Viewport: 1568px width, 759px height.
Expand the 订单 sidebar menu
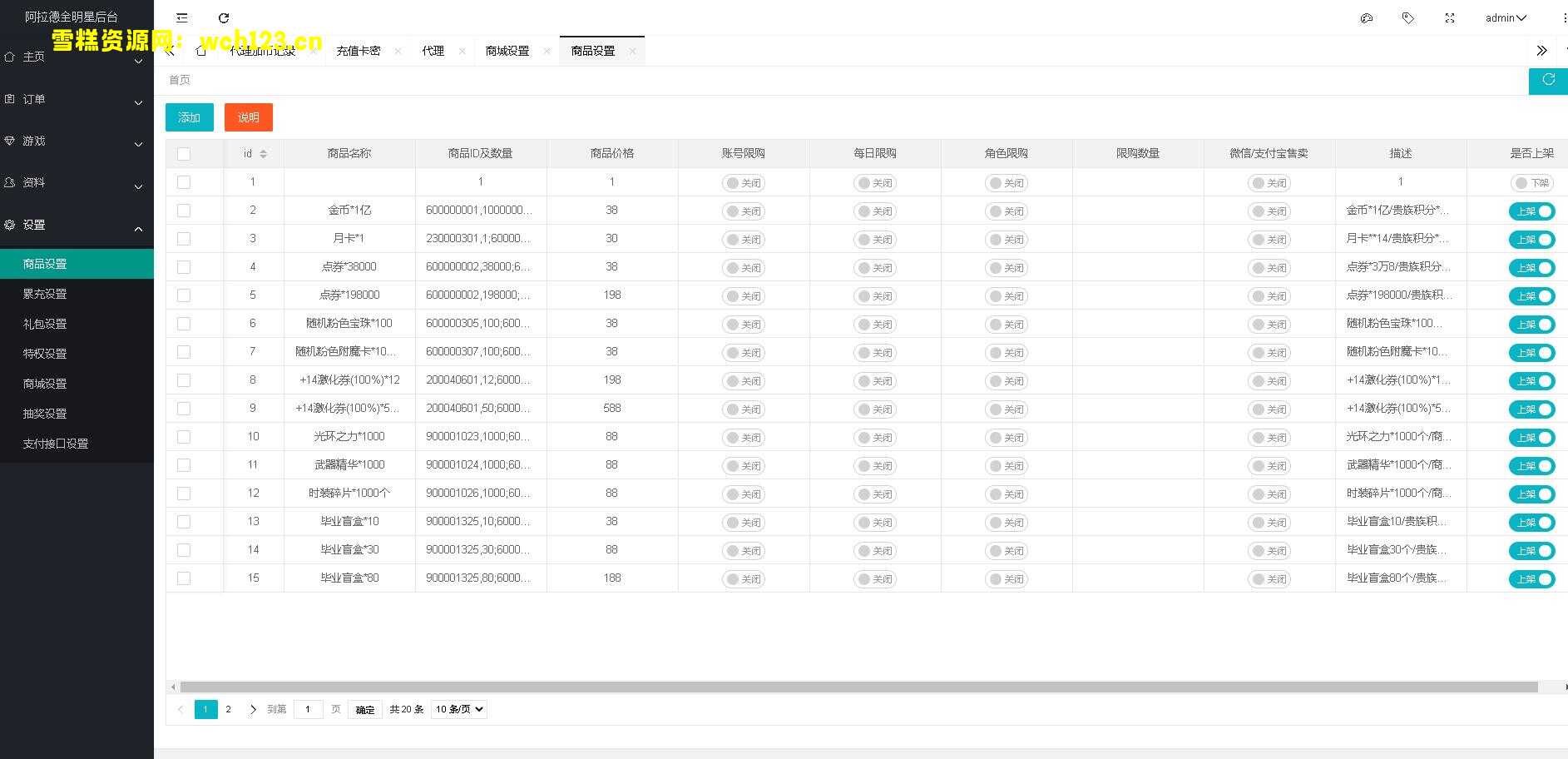[x=77, y=99]
